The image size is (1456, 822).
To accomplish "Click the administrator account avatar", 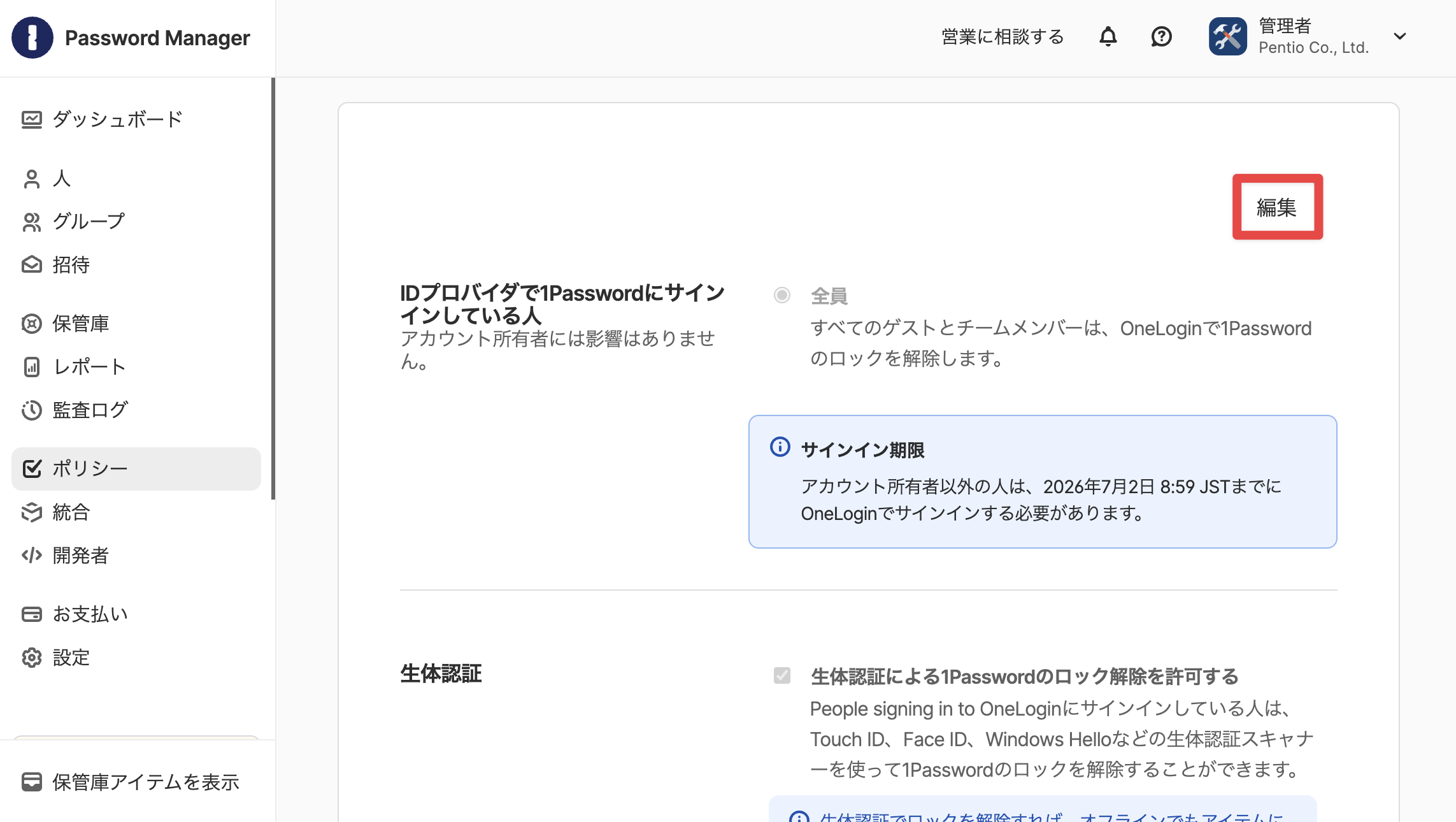I will tap(1228, 36).
